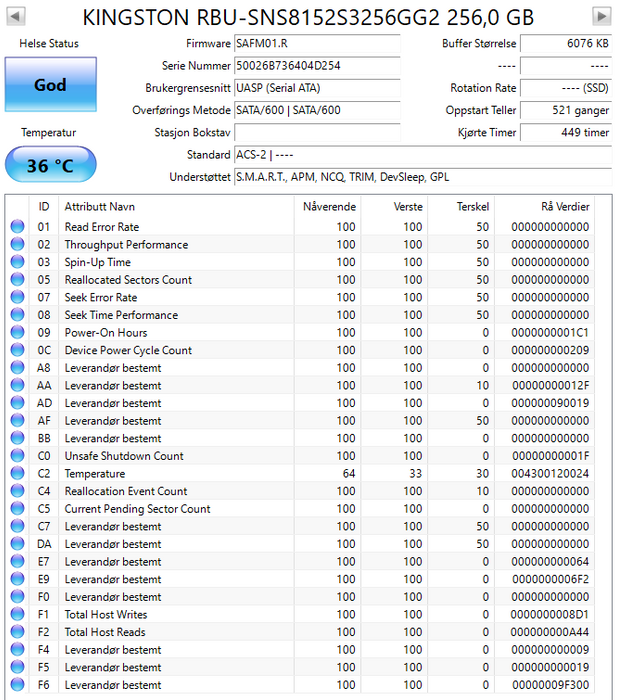617x700 pixels.
Task: Click status icon for Total Host Writes
Action: (17, 615)
